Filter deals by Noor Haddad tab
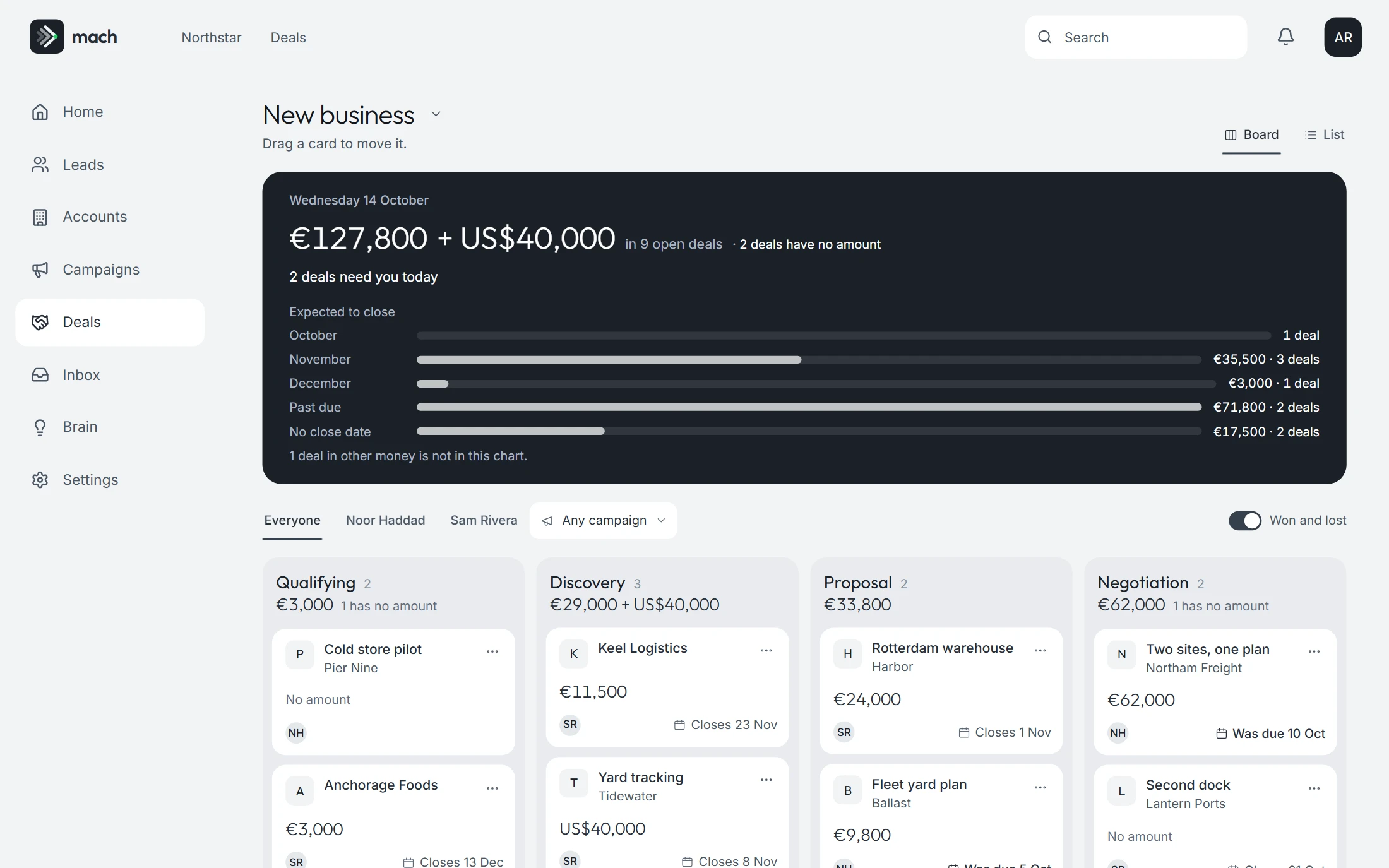 [x=385, y=521]
